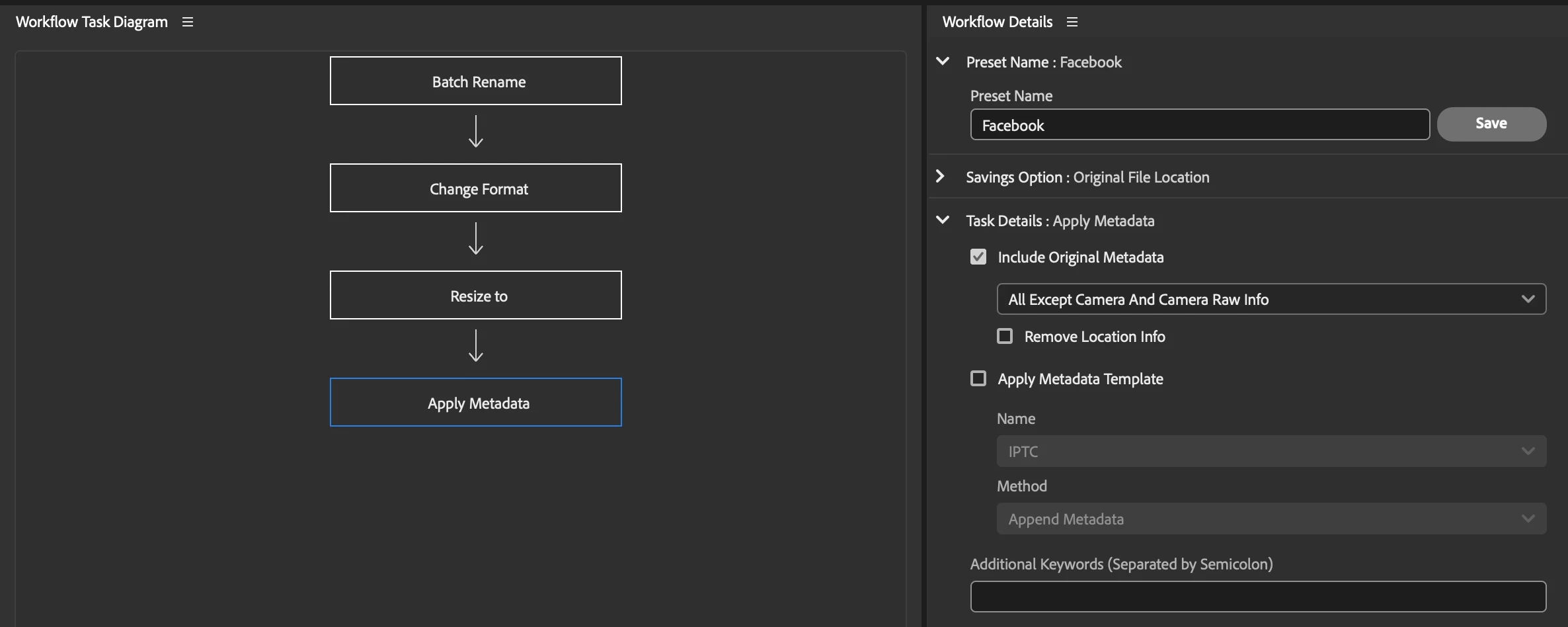Collapse the Preset Name section chevron
Viewport: 1568px width, 627px height.
pos(943,62)
